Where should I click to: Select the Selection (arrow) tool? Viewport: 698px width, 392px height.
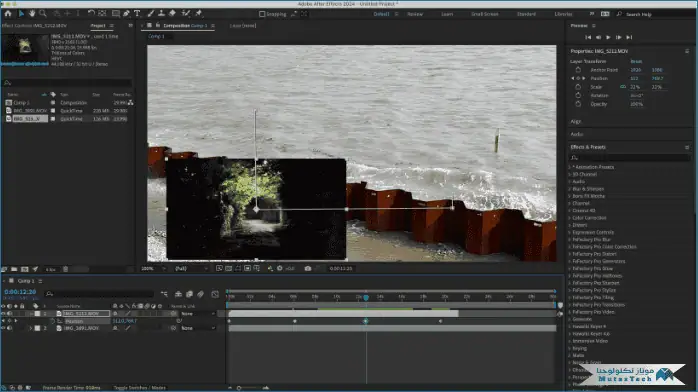click(20, 14)
